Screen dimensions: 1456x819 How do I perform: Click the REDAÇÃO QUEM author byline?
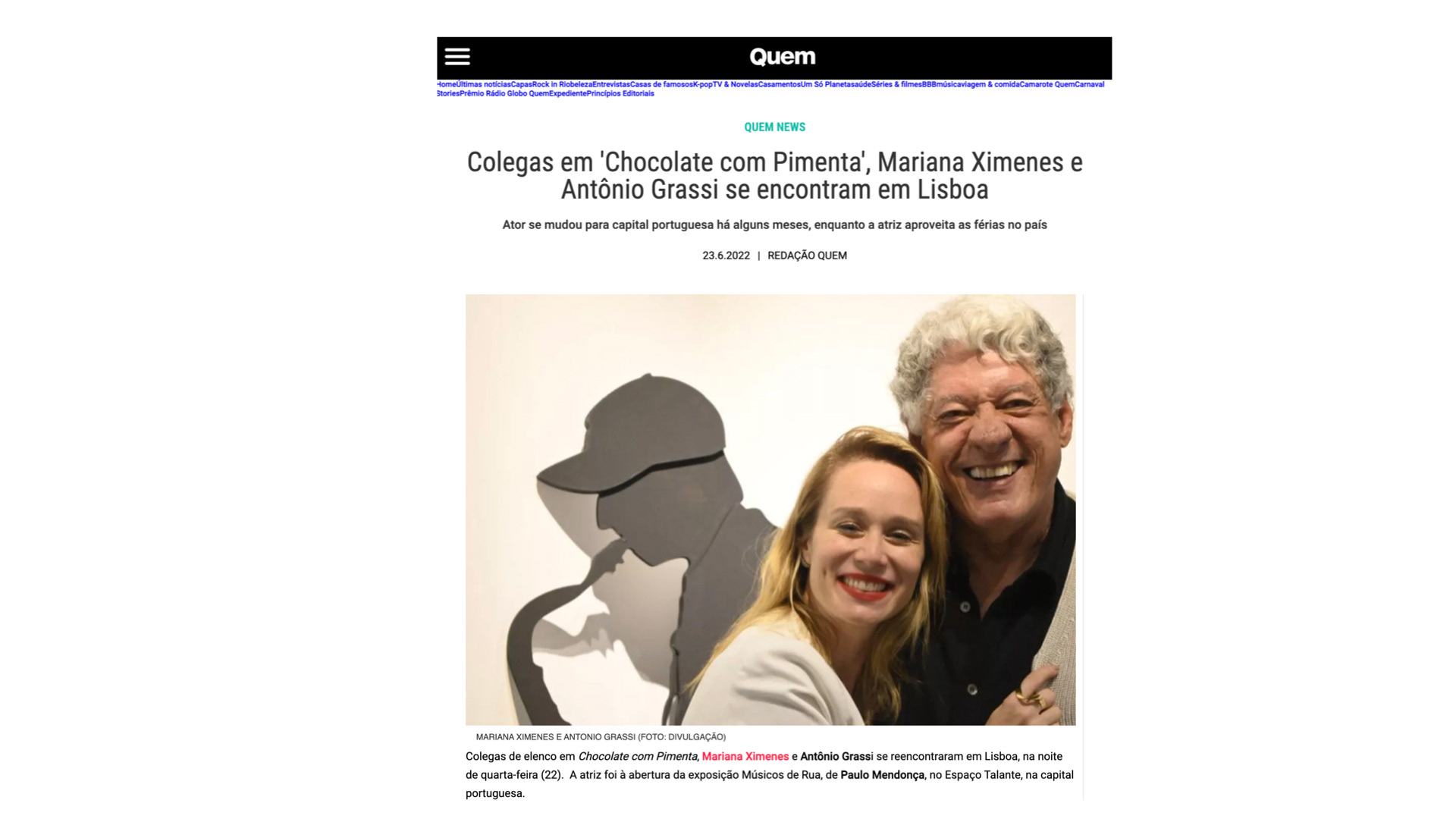pos(807,256)
